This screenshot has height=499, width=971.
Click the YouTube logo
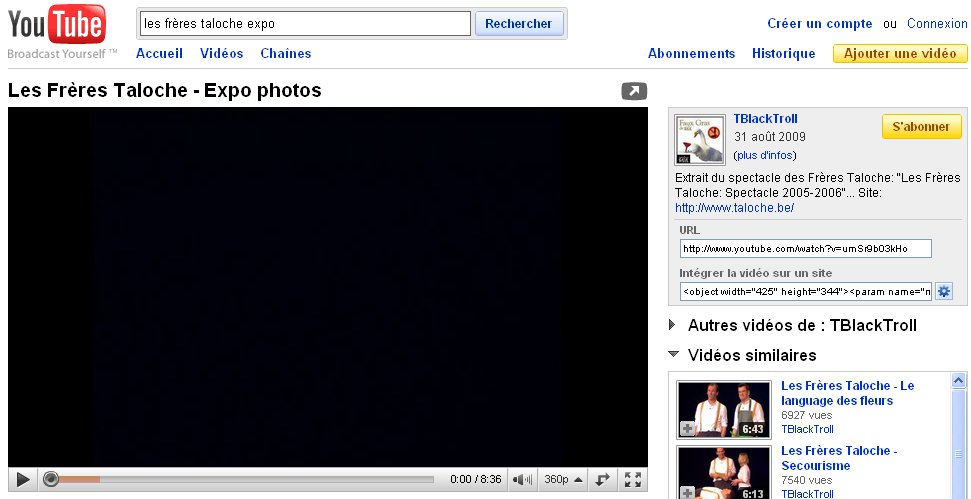click(x=57, y=25)
